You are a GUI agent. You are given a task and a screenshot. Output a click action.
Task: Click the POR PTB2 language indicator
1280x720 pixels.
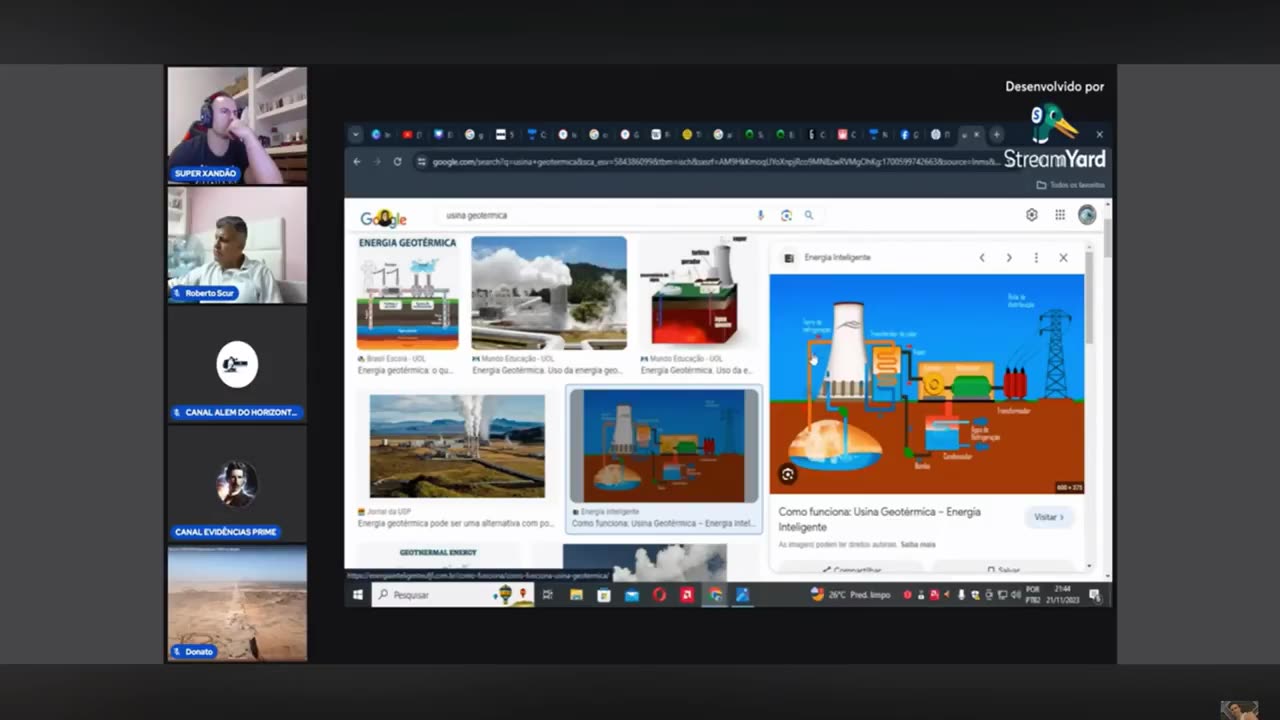1033,595
